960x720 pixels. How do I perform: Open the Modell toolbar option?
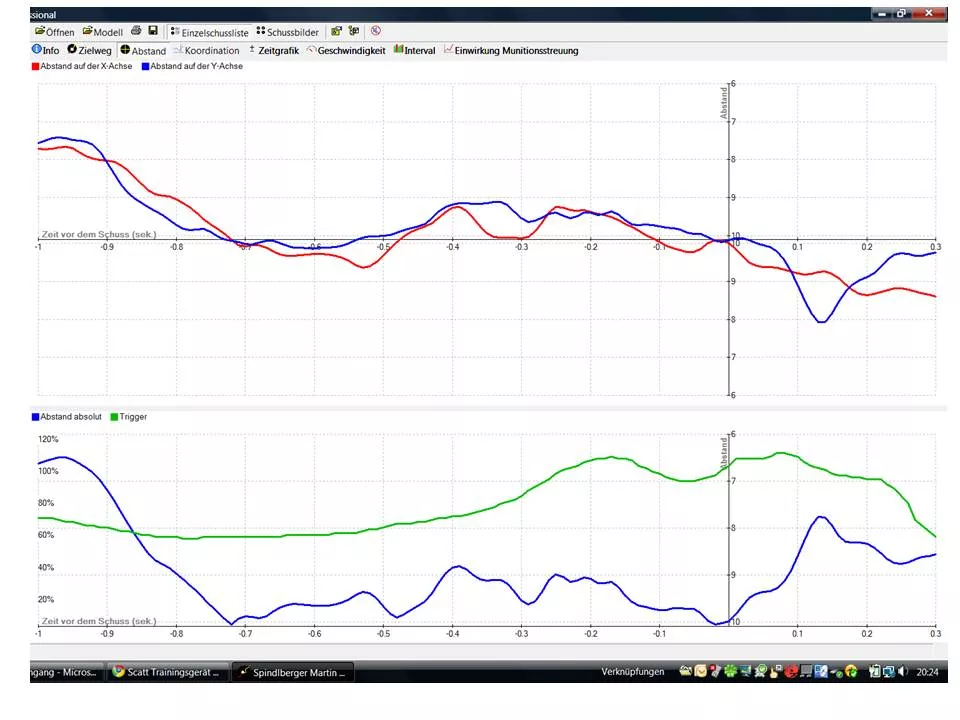pos(102,32)
